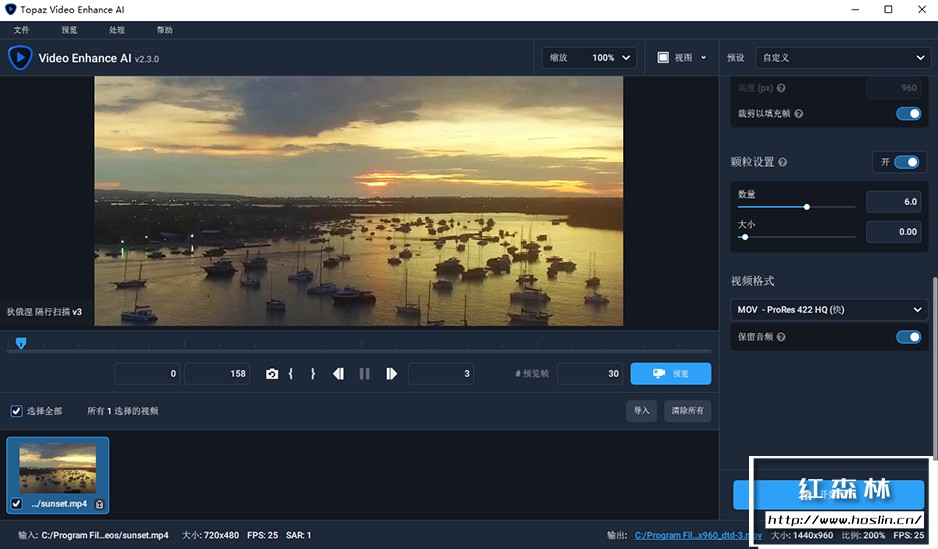Toggle the 颗粒设置 grain switch off
The width and height of the screenshot is (938, 549).
pyautogui.click(x=906, y=162)
